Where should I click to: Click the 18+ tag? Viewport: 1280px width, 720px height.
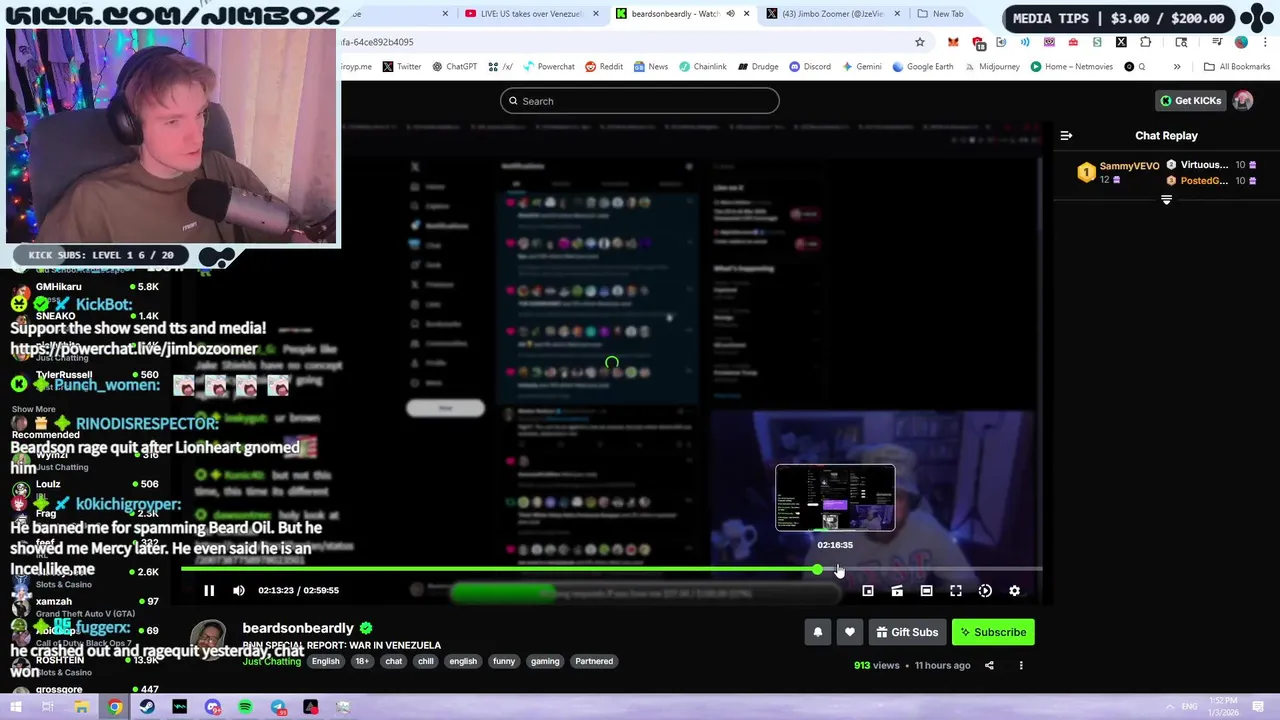[x=362, y=661]
